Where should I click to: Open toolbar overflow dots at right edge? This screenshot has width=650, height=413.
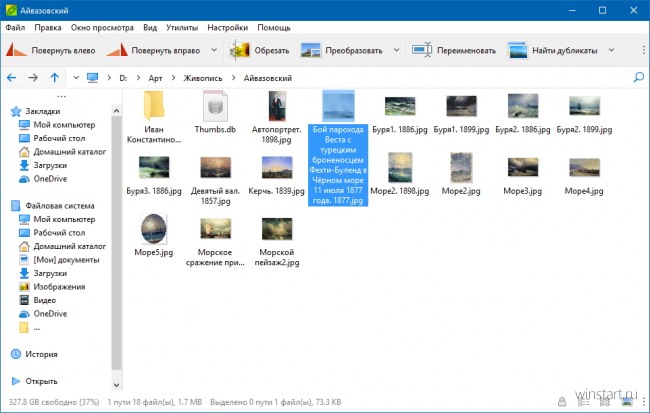coord(644,50)
